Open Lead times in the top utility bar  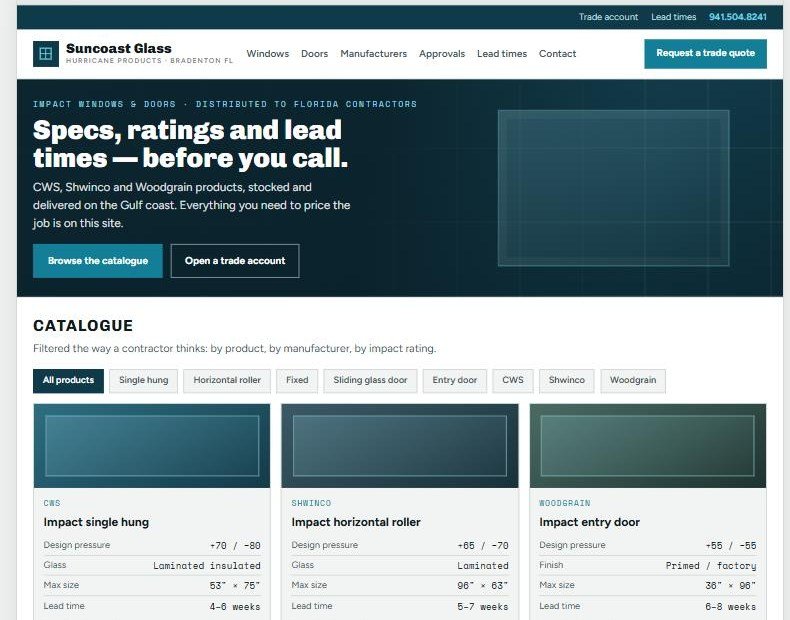(x=673, y=17)
